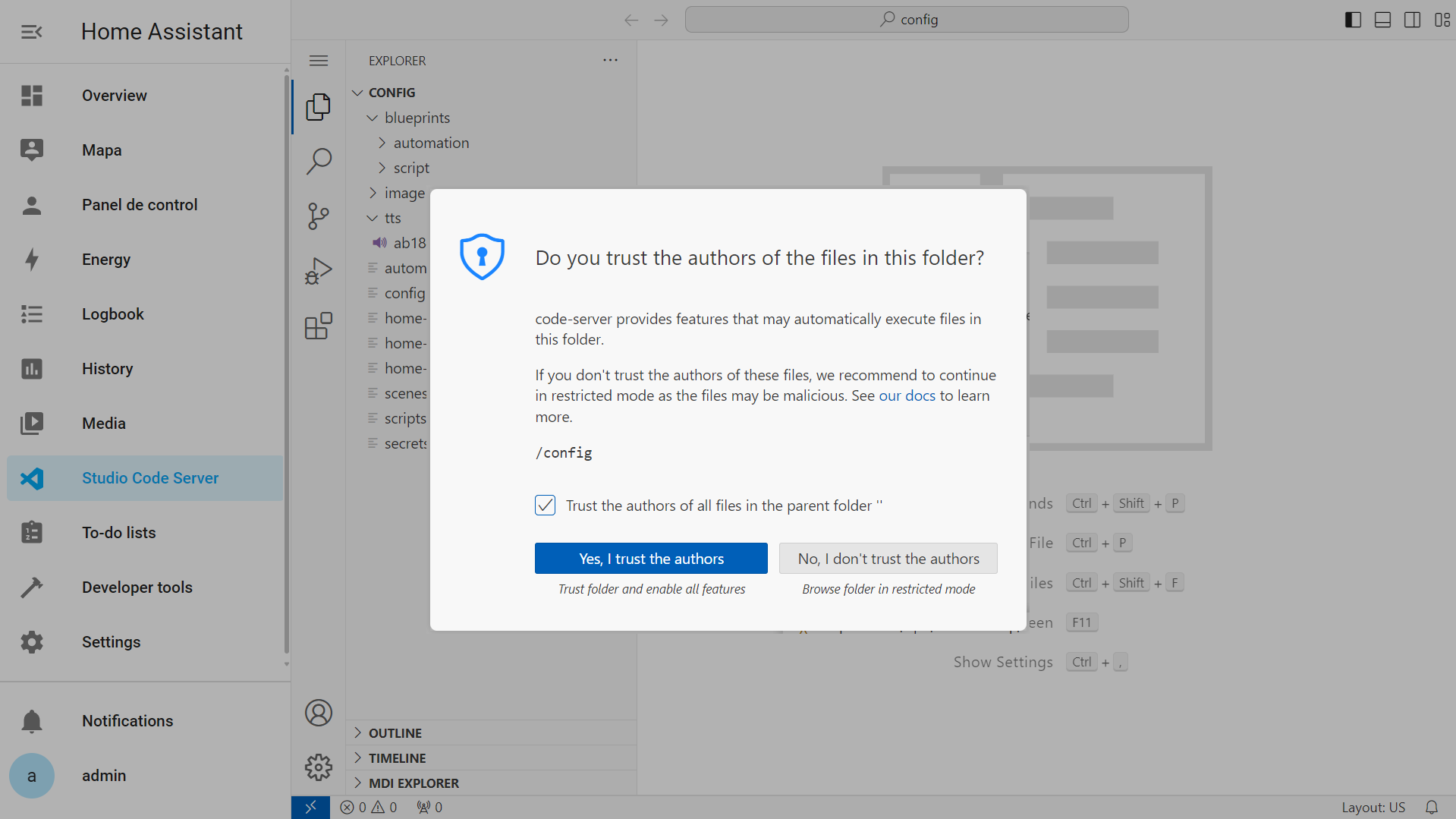Open Panel de control
The image size is (1456, 819).
pos(145,205)
